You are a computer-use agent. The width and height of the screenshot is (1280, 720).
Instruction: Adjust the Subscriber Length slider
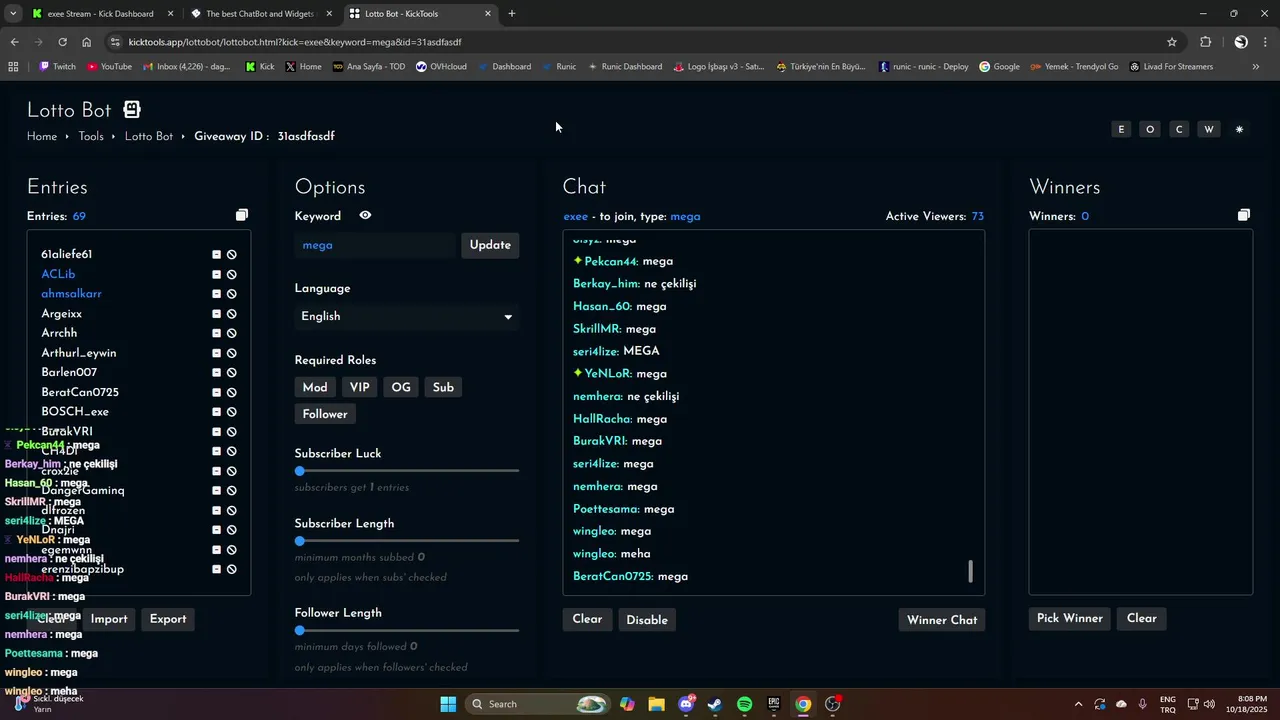(407, 541)
